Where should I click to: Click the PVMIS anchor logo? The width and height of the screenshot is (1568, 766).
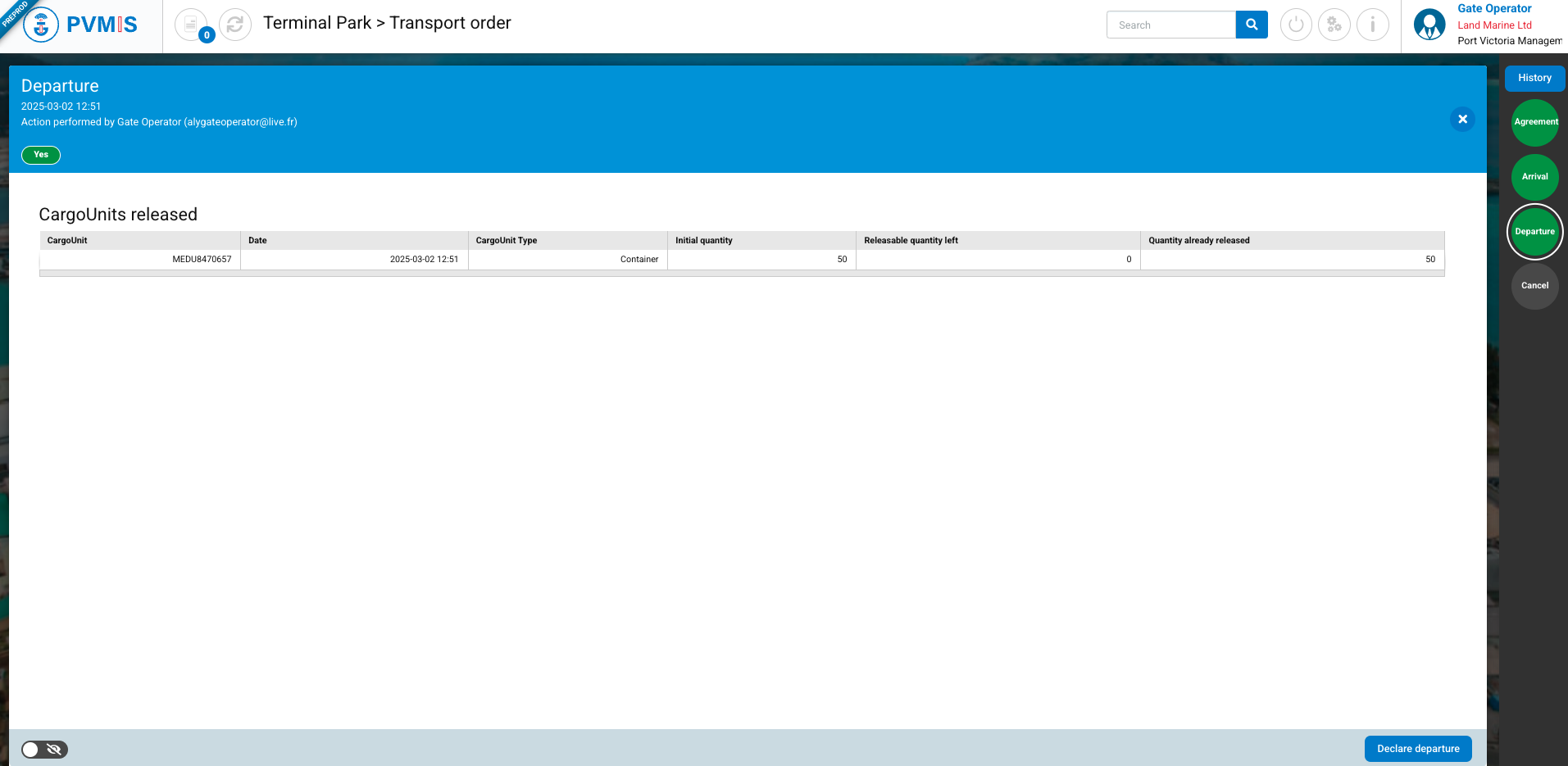pos(41,25)
